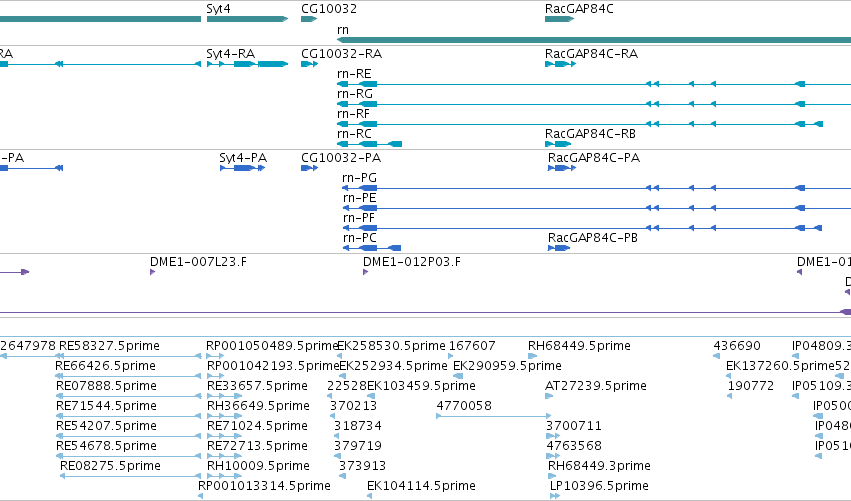Screen dimensions: 851x501
Task: Select the RE58327.5prime EST label
Action: 109,346
